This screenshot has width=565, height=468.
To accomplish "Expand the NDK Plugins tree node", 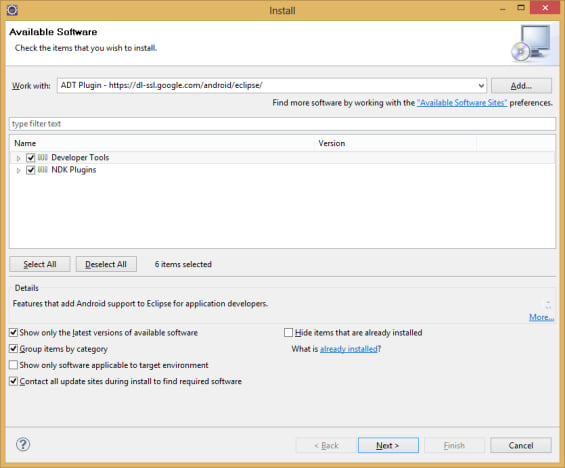I will [18, 170].
